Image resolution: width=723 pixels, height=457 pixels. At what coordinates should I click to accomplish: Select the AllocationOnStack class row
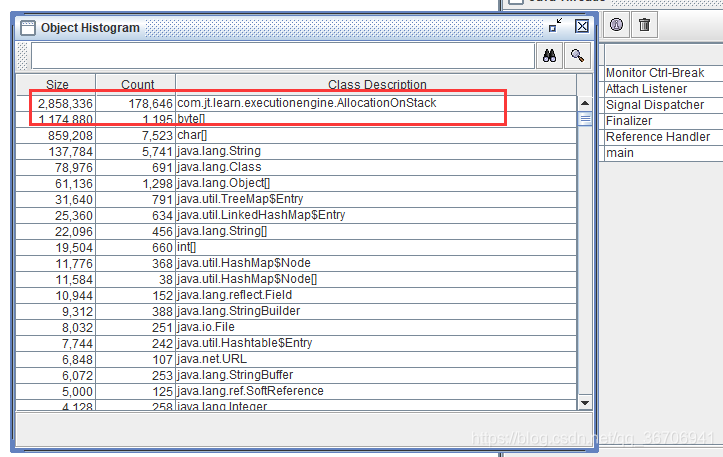[x=296, y=103]
